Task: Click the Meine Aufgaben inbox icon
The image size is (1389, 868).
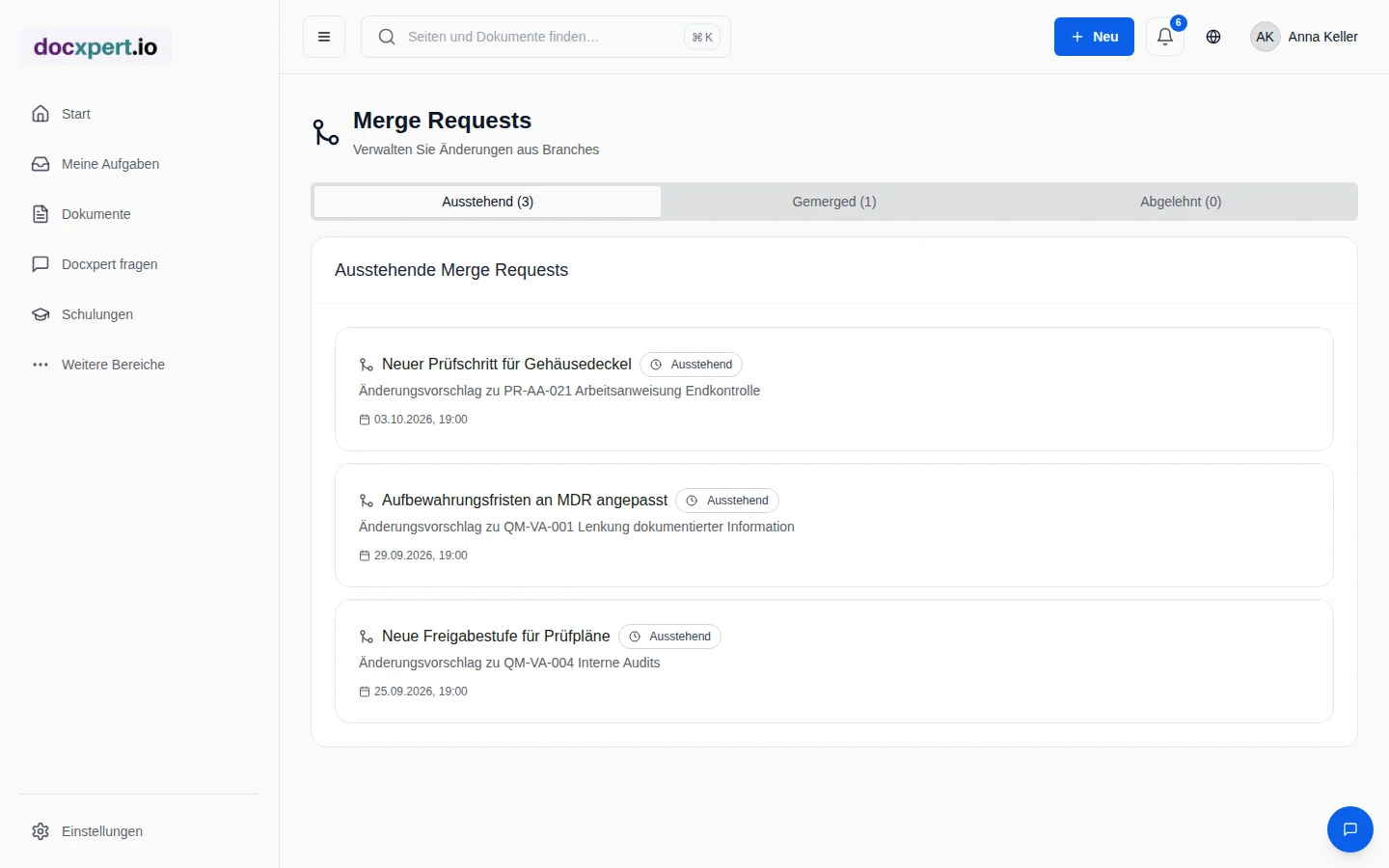Action: tap(41, 164)
